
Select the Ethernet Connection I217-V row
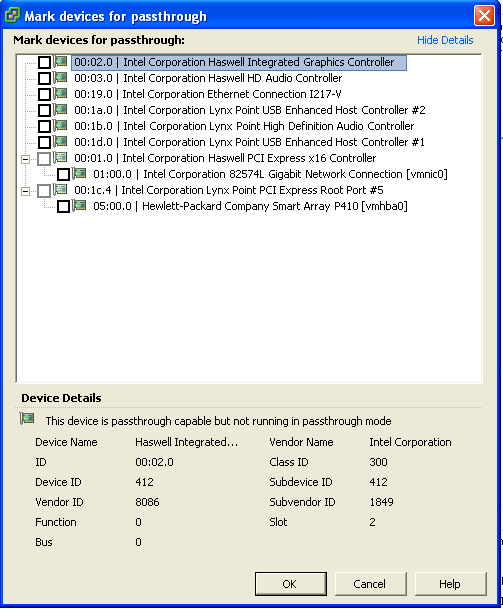click(208, 94)
